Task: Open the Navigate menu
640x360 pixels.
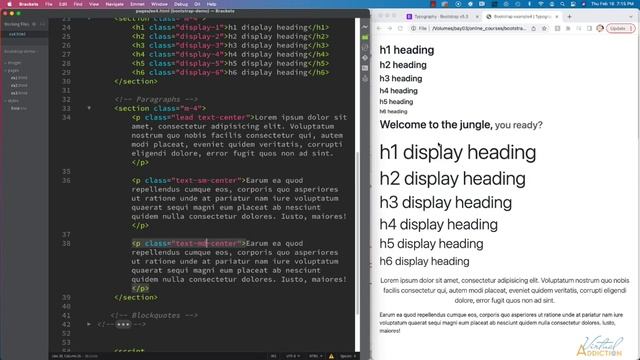Action: 115,4
